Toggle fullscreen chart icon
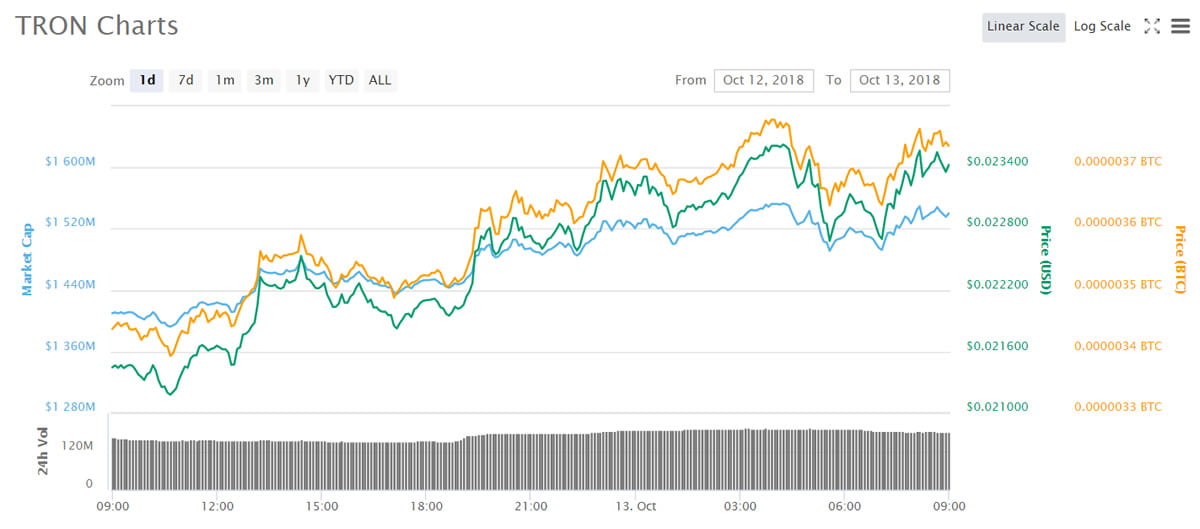1200x529 pixels. tap(1151, 27)
